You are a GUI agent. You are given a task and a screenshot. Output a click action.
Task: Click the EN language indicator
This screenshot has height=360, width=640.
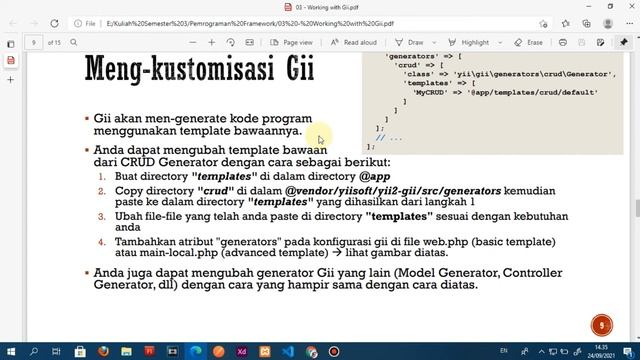point(504,351)
